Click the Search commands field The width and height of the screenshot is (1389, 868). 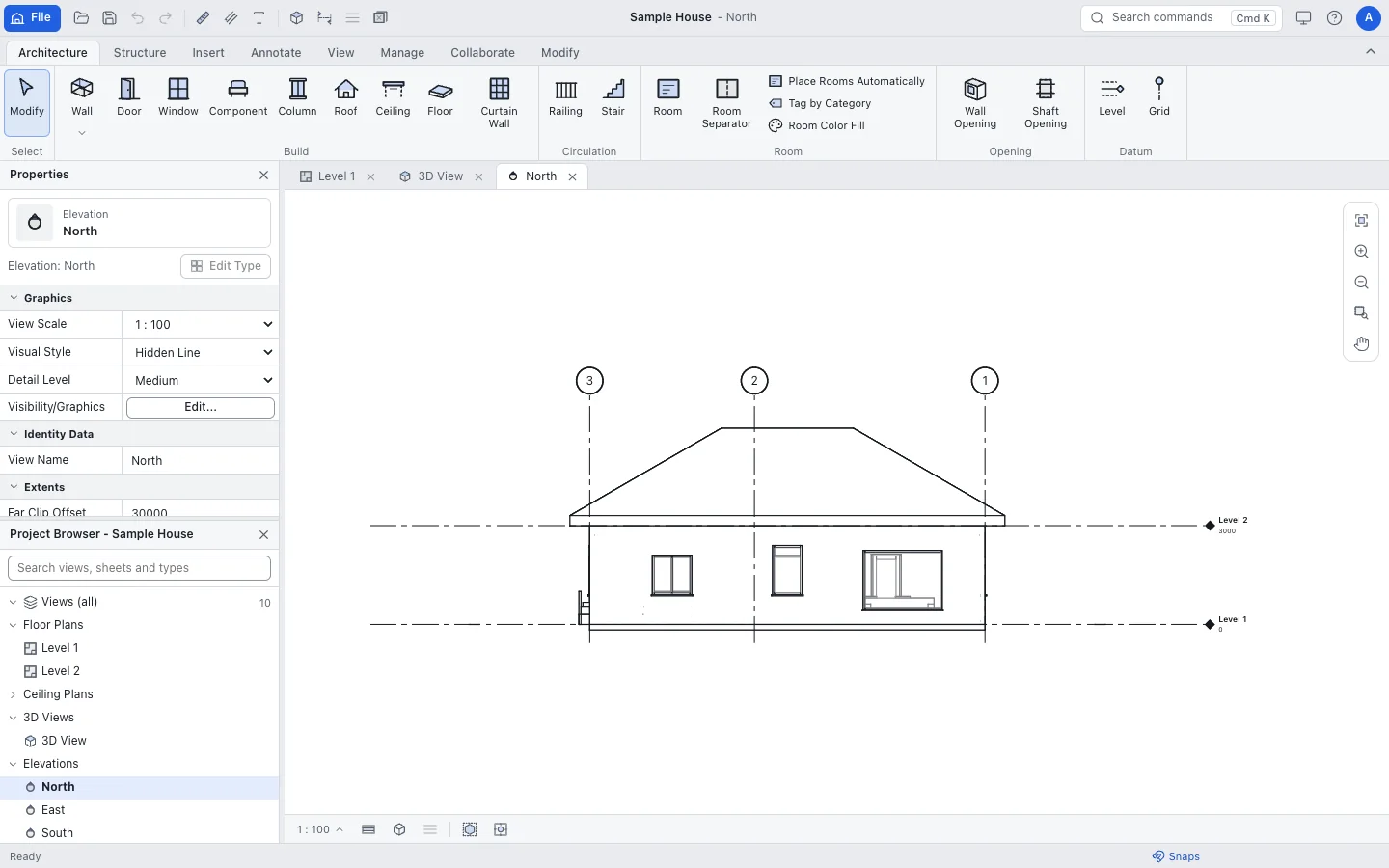(x=1182, y=17)
